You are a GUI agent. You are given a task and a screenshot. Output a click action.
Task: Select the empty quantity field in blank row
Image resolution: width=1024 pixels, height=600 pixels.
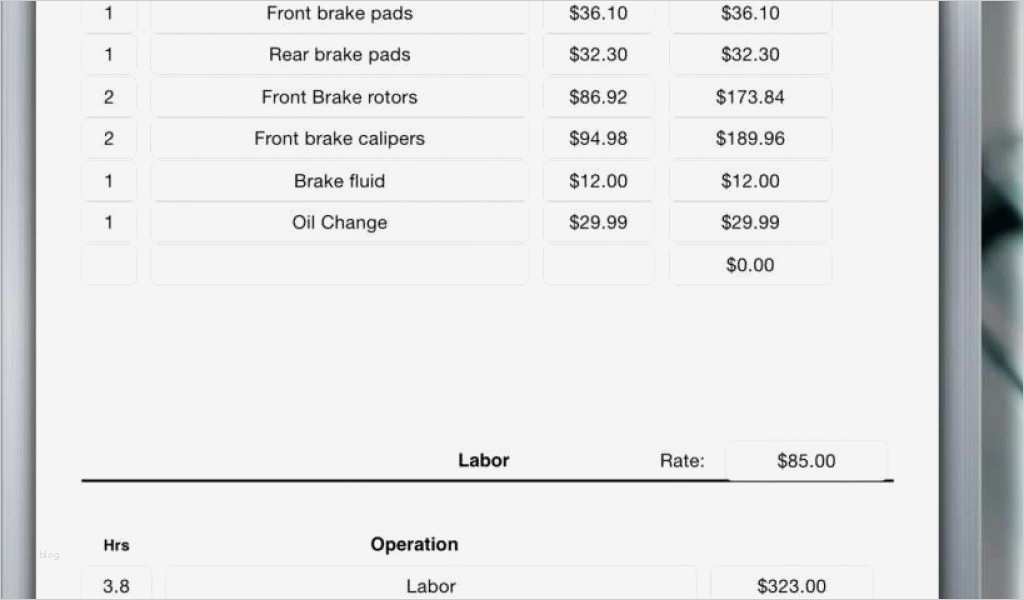pyautogui.click(x=108, y=265)
